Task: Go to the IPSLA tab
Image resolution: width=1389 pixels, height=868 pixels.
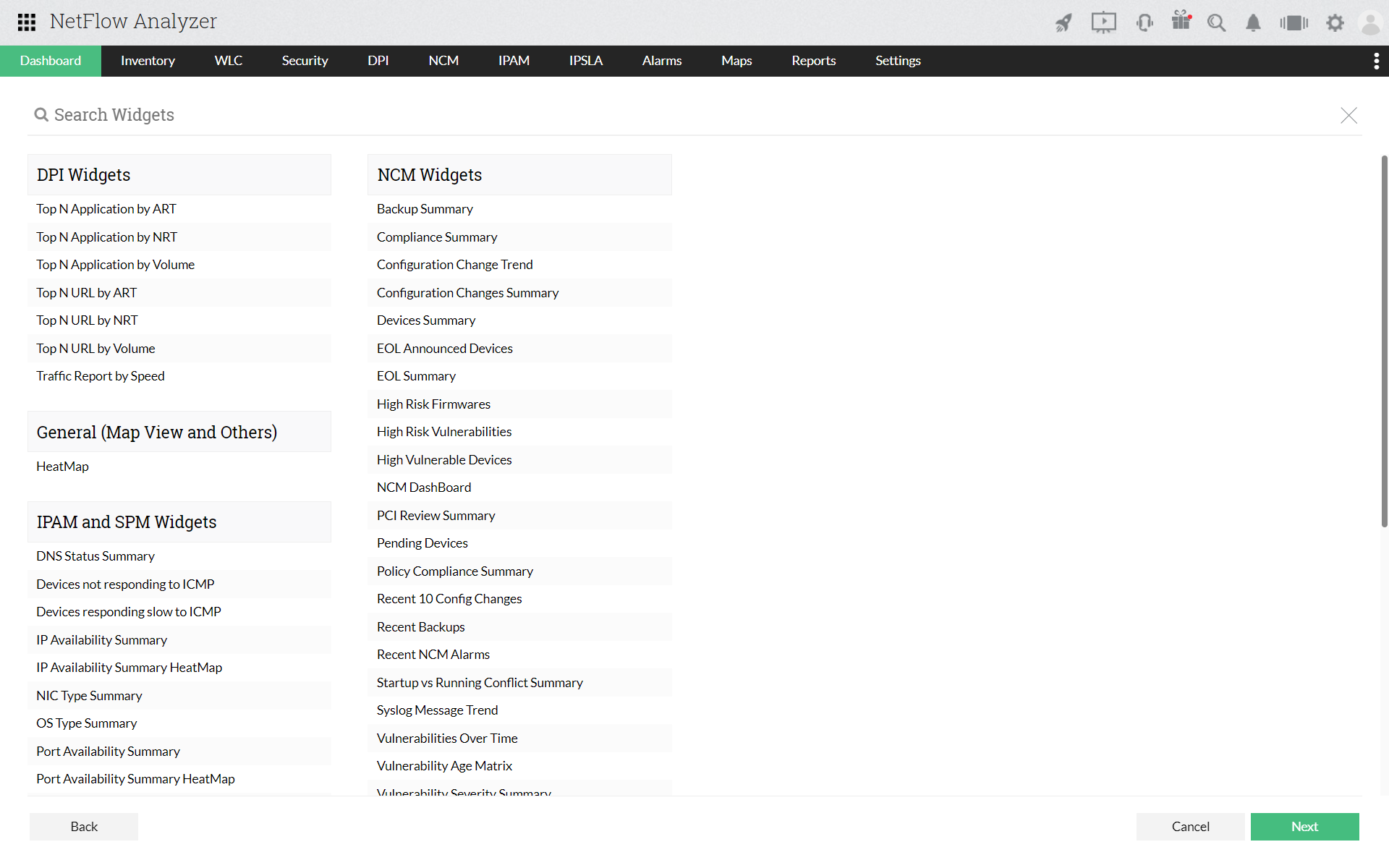Action: tap(585, 61)
